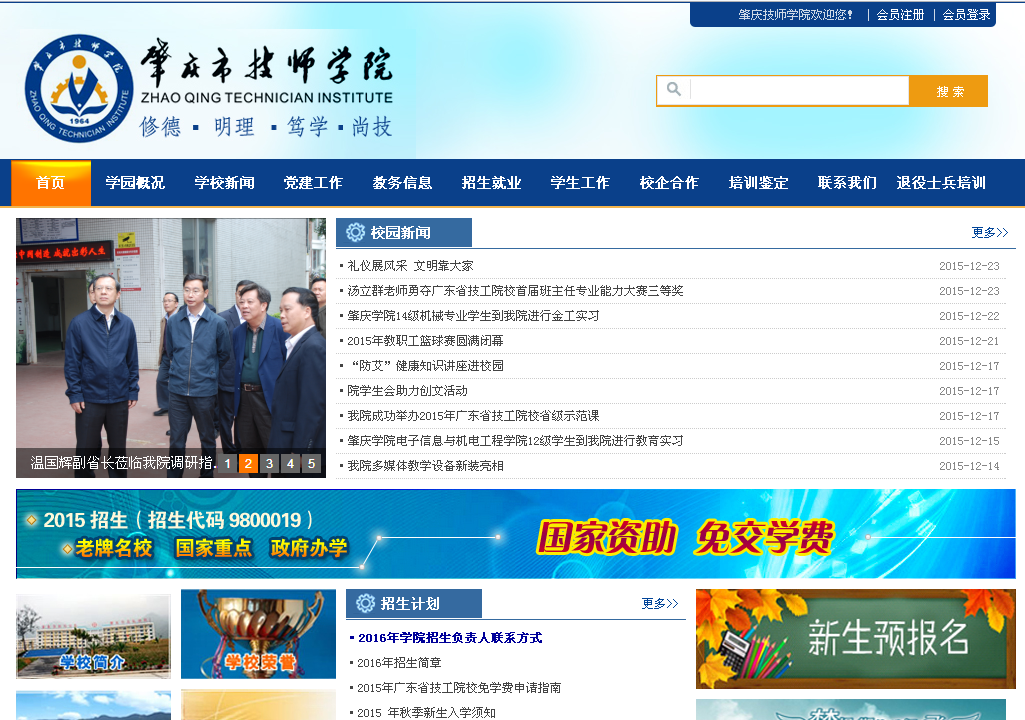This screenshot has width=1025, height=720.
Task: Click the 2015 招生 国家资助 免交学费 banner
Action: tap(516, 534)
